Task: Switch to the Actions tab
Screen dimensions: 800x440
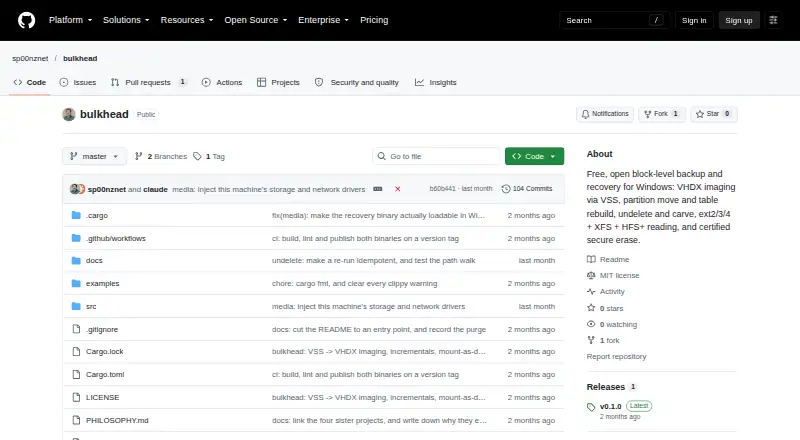Action: pos(222,82)
